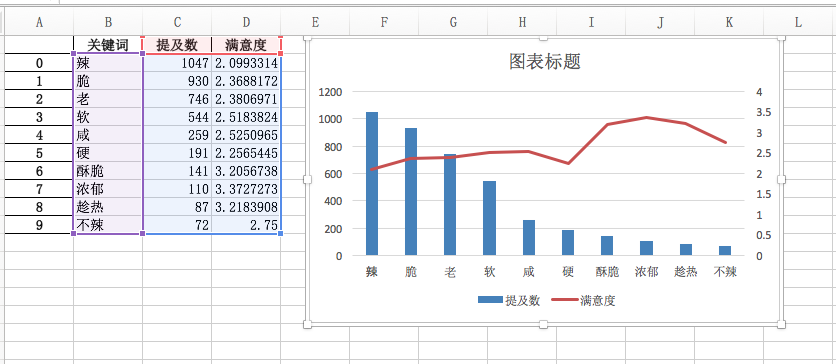Select cell containing 趁热 keyword
The image size is (836, 364).
[108, 207]
